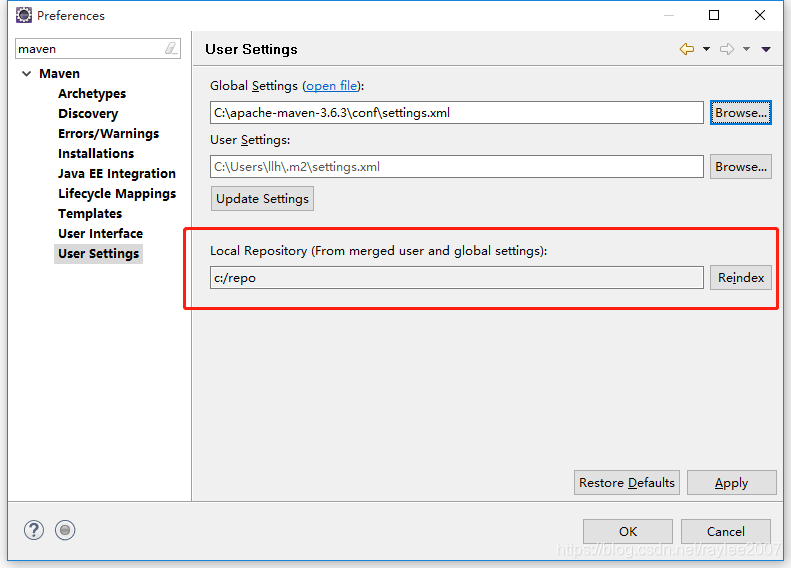Select the Maven tree item
791x568 pixels.
coord(60,74)
